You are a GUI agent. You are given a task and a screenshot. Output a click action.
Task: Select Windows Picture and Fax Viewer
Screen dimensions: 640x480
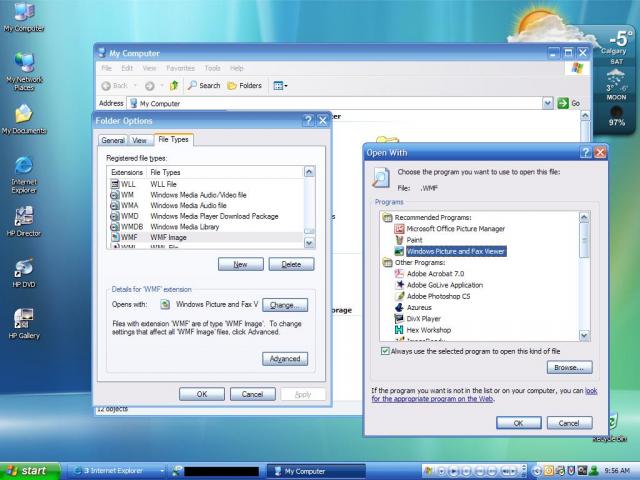[451, 251]
